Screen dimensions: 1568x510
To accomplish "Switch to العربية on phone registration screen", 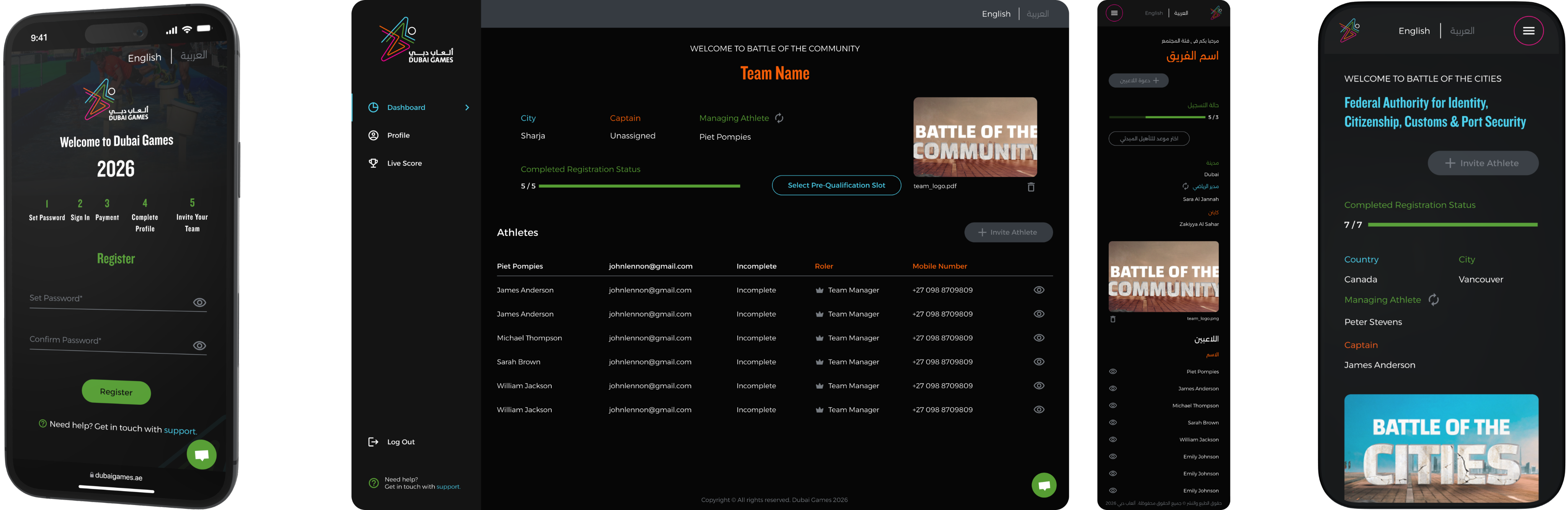I will (194, 56).
